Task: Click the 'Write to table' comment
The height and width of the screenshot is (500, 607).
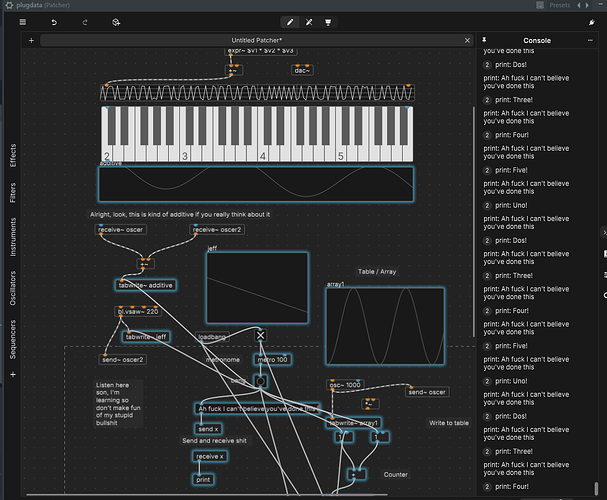Action: pyautogui.click(x=449, y=423)
